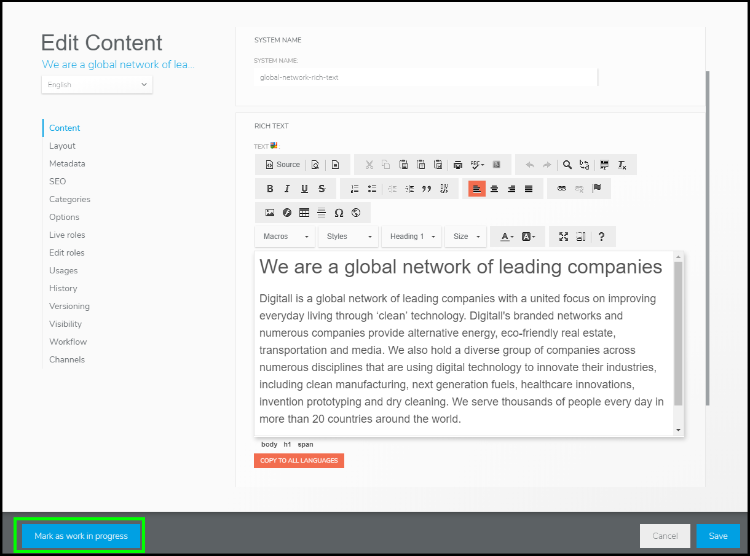Click the Preview document icon
The height and width of the screenshot is (556, 750).
[315, 165]
